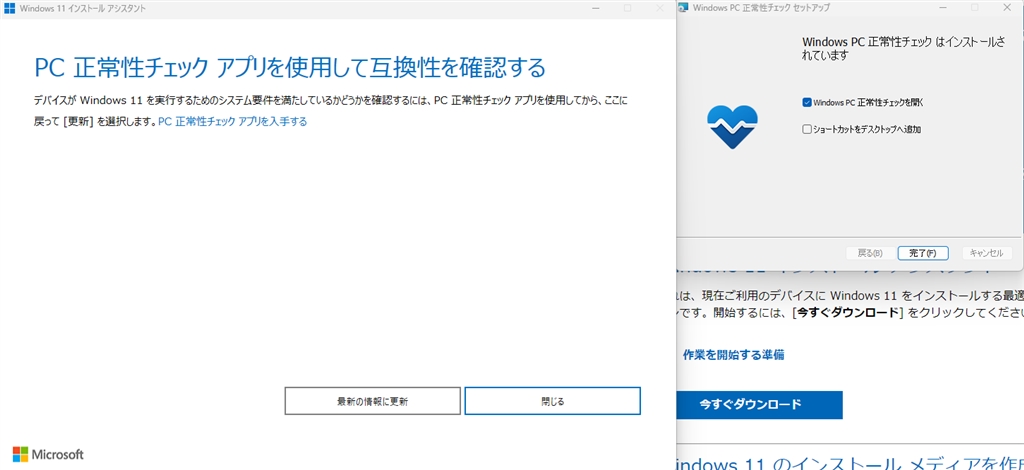Click the text Windows PC 正常性チェック はインストールされています
Viewport: 1024px width, 470px height.
click(x=903, y=48)
